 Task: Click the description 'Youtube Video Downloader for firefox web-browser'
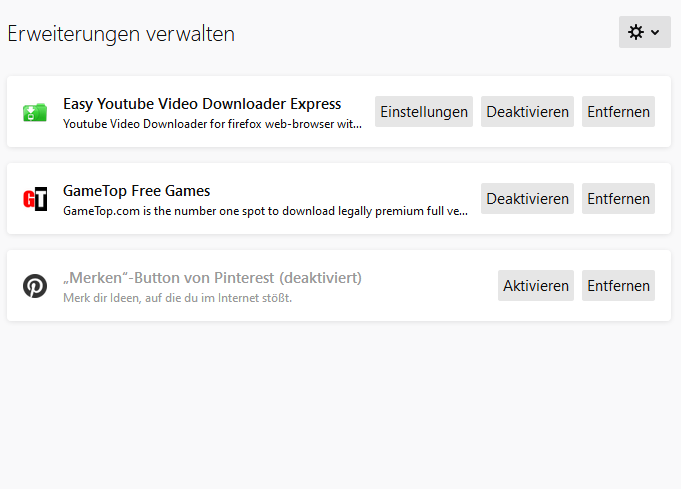(x=212, y=124)
